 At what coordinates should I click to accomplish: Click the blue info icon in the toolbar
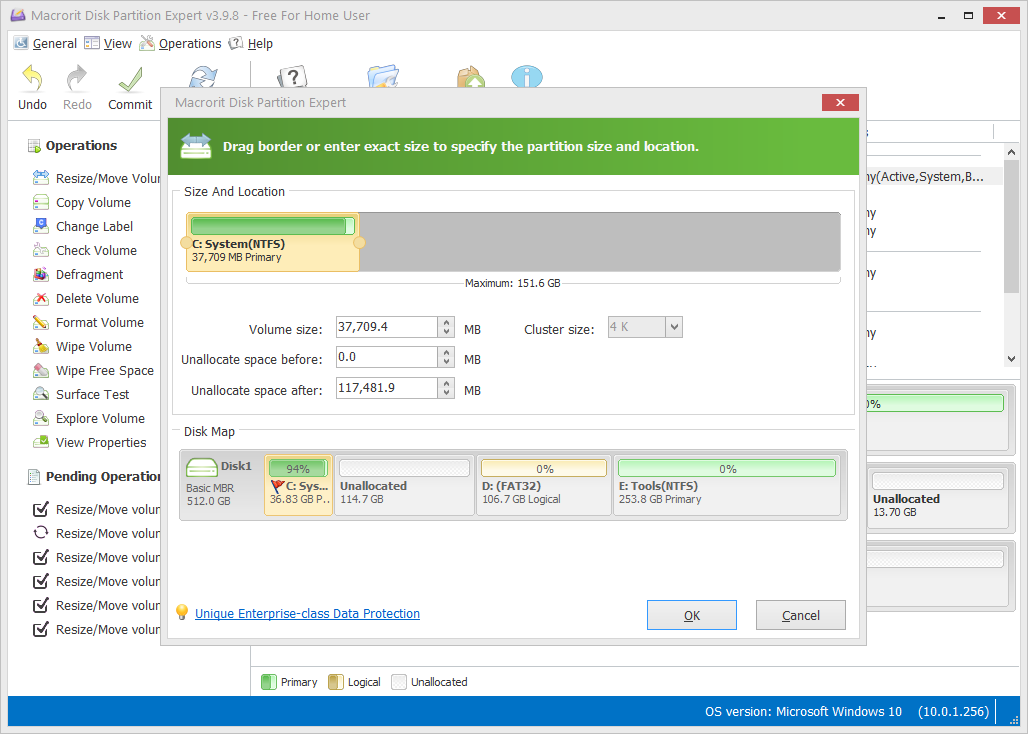526,77
